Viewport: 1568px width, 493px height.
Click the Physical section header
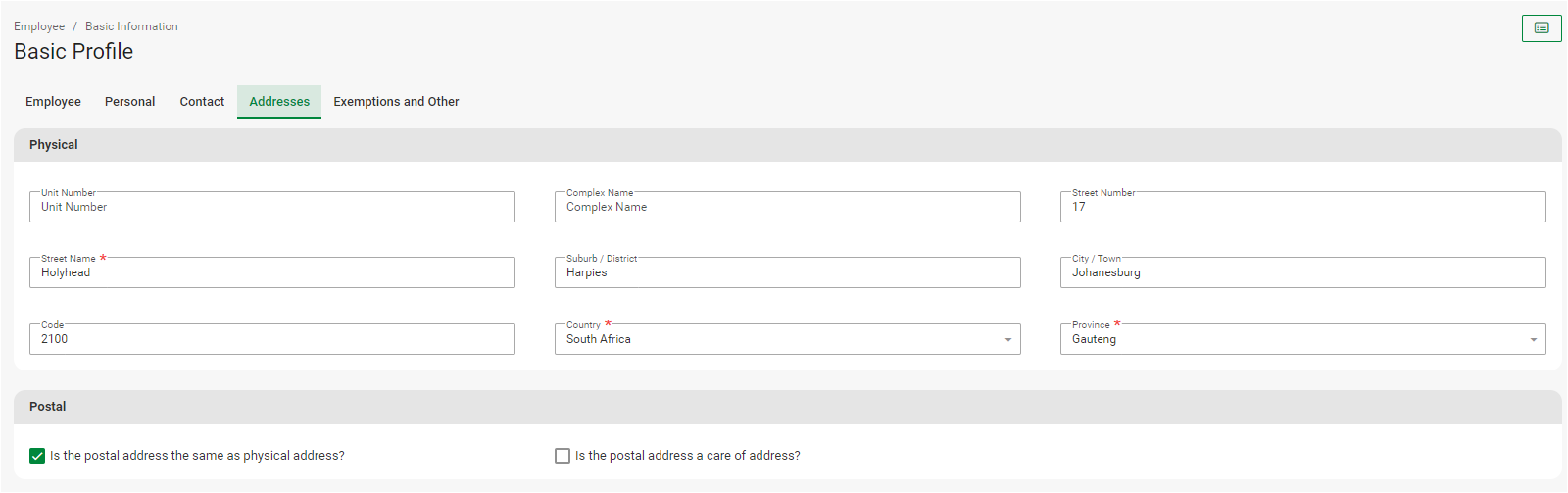tap(54, 145)
